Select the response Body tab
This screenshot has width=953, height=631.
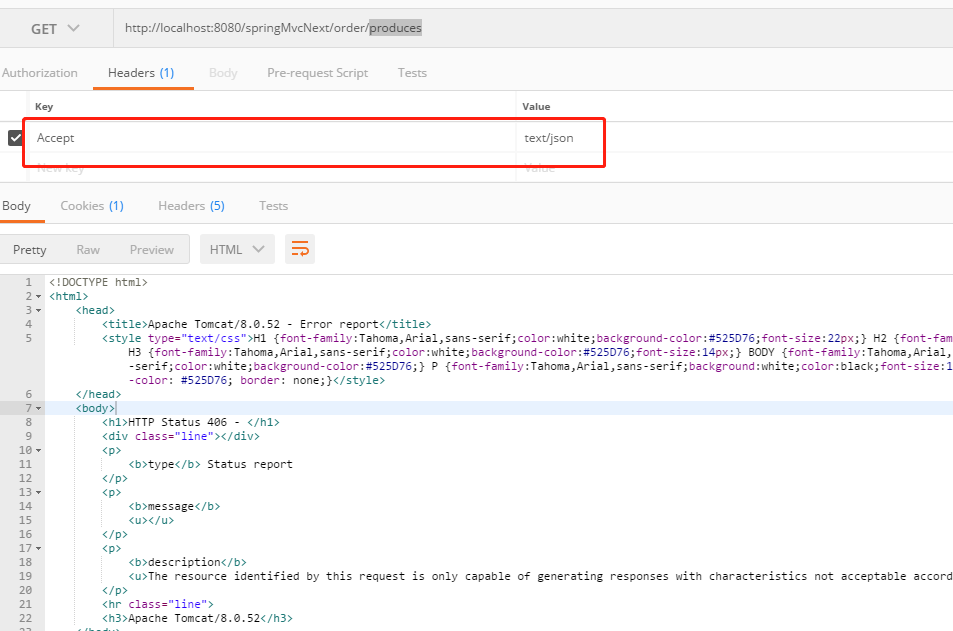(16, 206)
